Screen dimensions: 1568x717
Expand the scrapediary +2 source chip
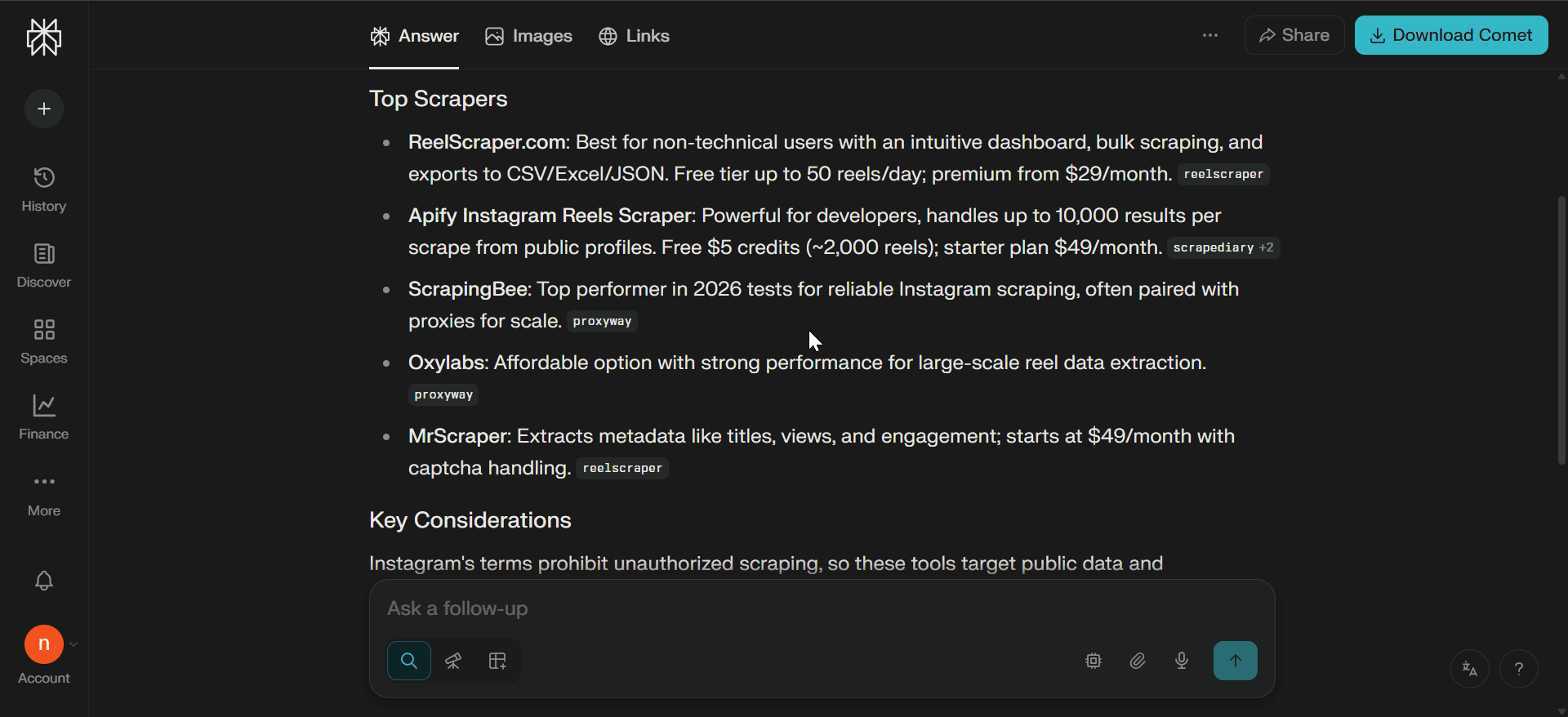click(x=1222, y=247)
